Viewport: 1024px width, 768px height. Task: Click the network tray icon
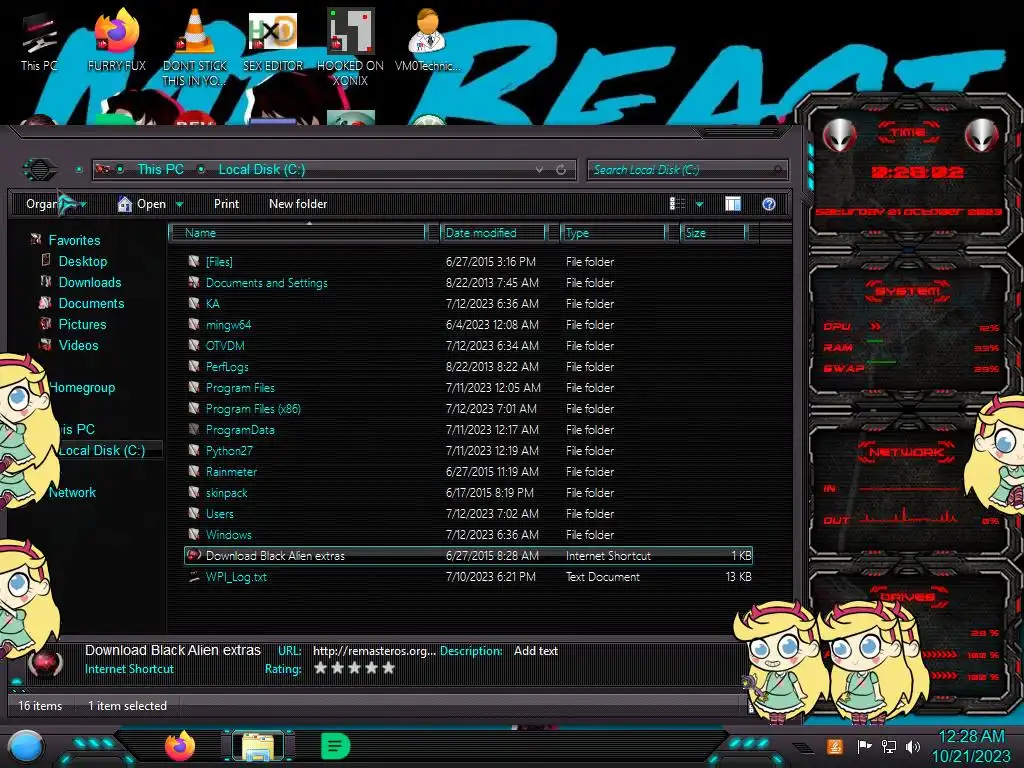[888, 746]
